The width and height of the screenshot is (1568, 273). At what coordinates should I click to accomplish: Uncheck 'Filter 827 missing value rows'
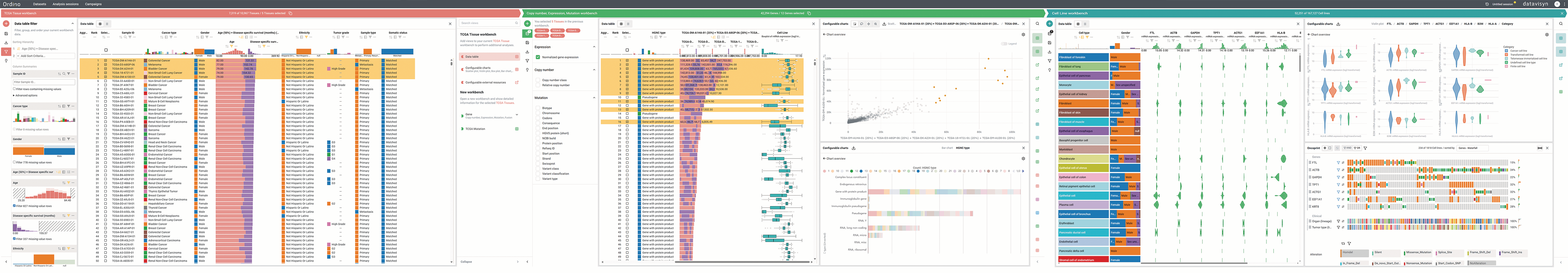[x=14, y=206]
